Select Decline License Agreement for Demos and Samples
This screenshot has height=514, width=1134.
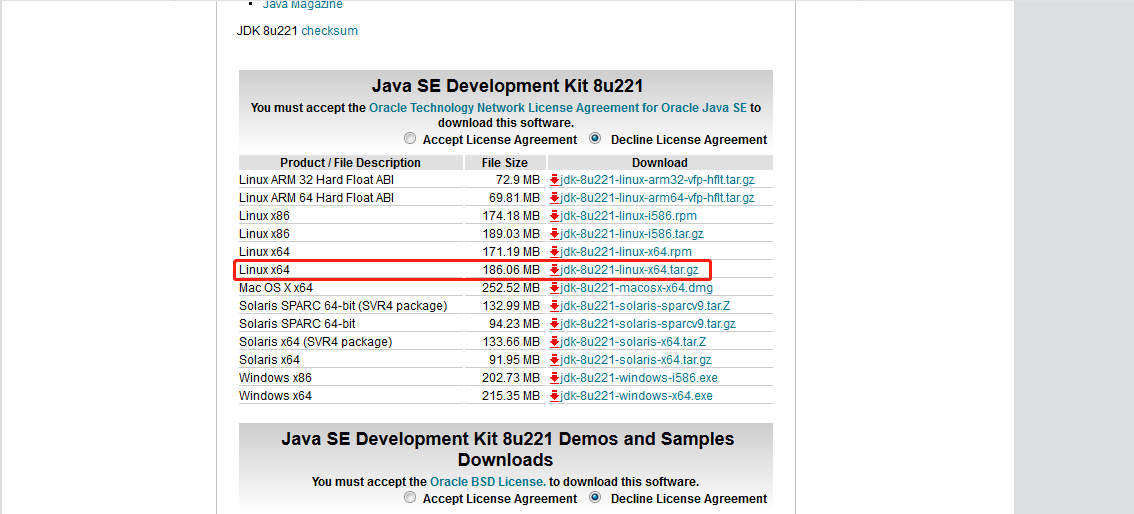(x=595, y=497)
